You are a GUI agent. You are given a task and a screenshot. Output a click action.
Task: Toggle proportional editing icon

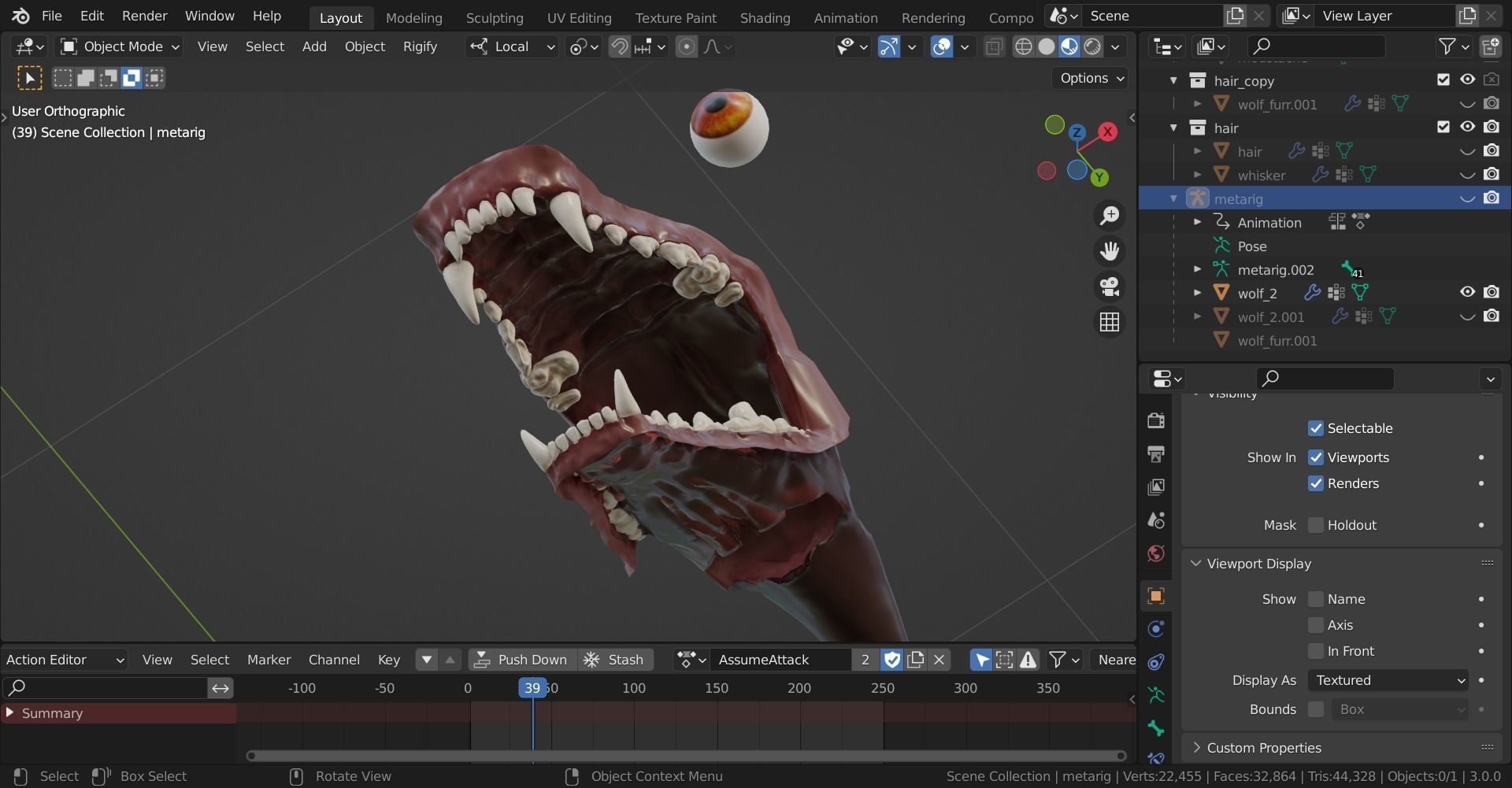[687, 47]
